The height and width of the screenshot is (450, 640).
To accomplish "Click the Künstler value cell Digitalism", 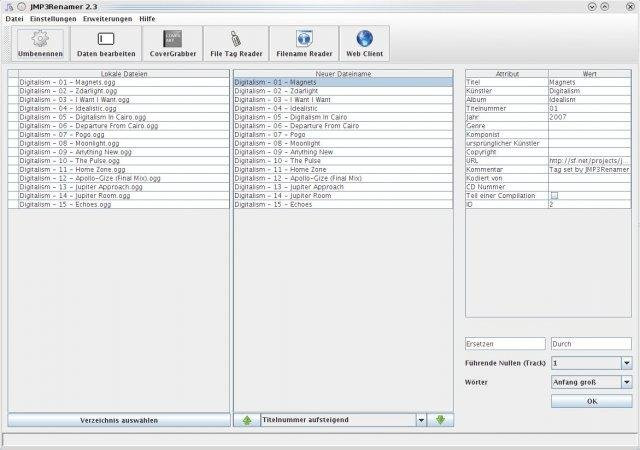I will (589, 91).
